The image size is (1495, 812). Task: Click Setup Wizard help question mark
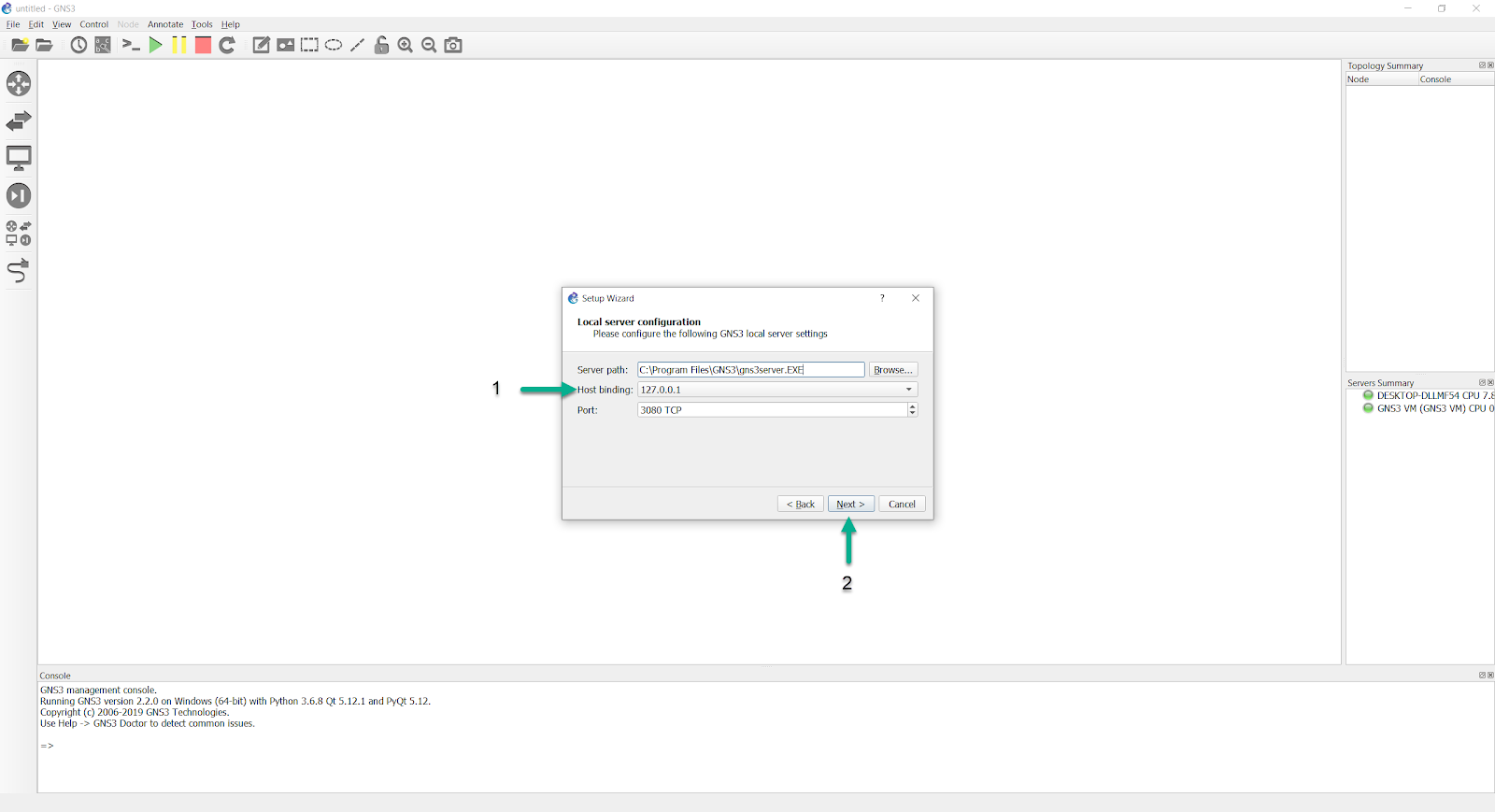tap(882, 298)
